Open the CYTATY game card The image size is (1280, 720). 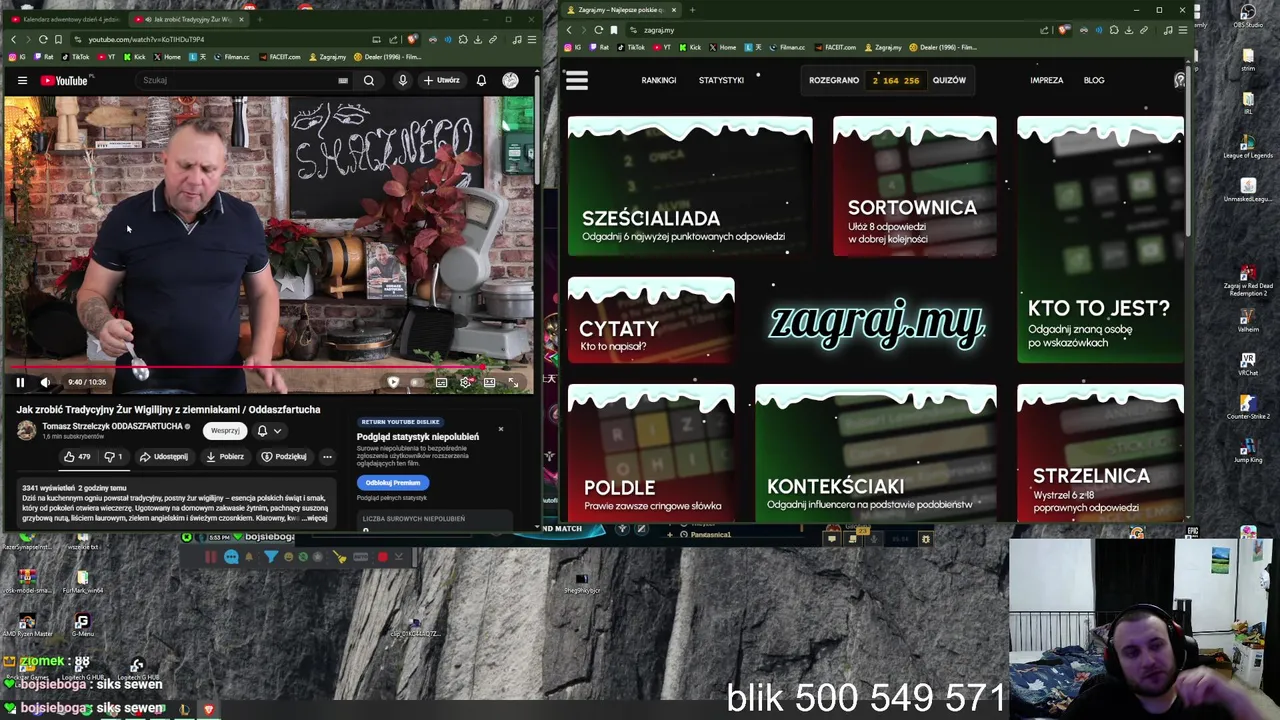[651, 320]
